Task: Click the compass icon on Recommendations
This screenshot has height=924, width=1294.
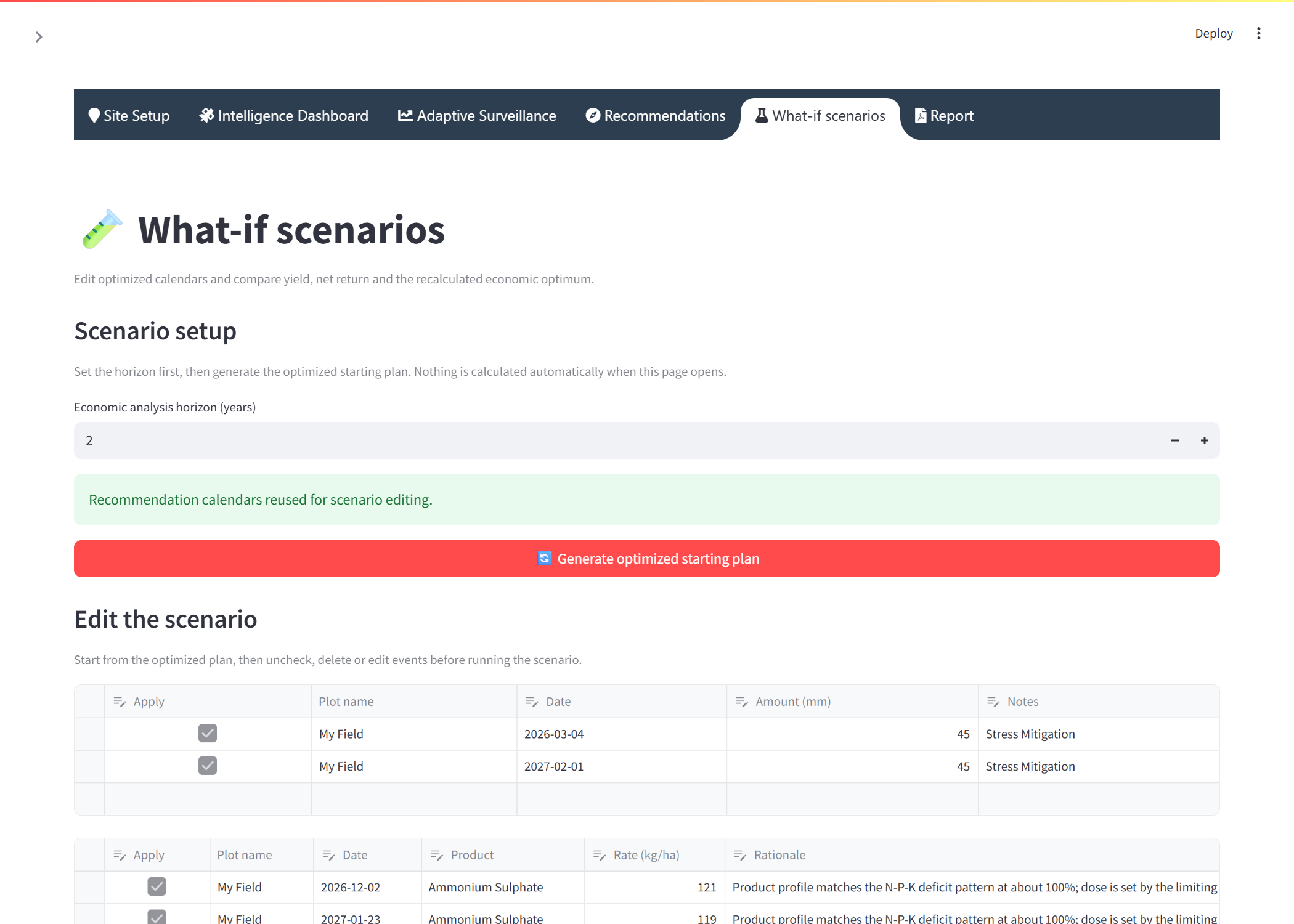Action: pos(593,115)
